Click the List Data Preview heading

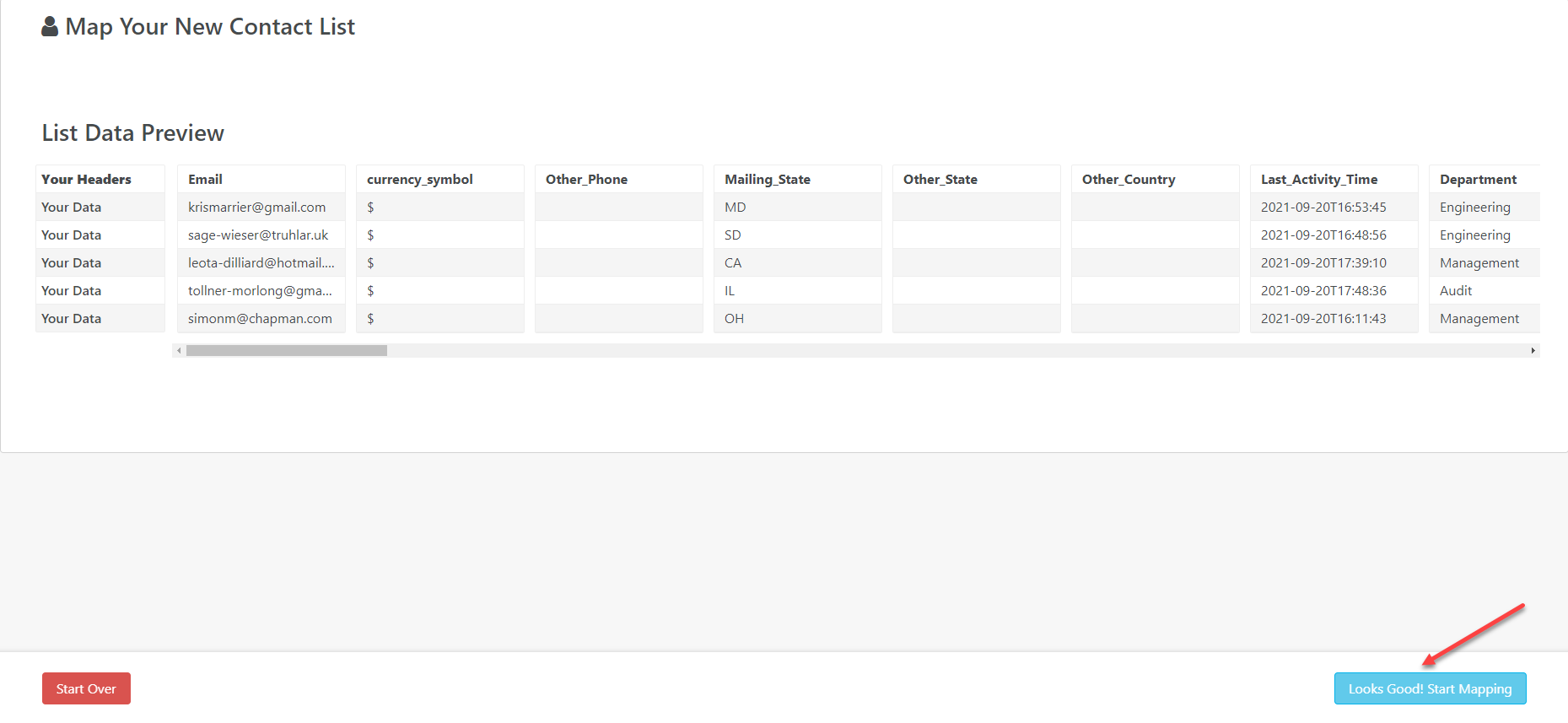[x=133, y=132]
